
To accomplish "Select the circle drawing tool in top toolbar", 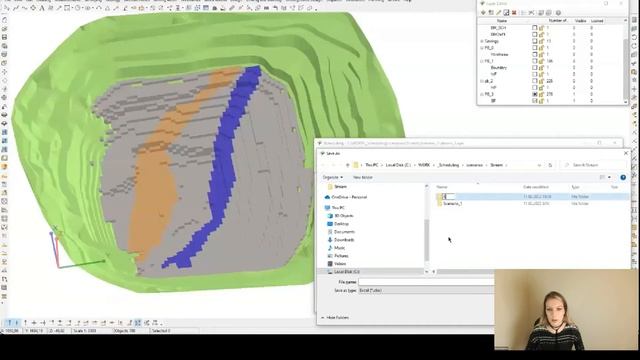I will point(77,8).
